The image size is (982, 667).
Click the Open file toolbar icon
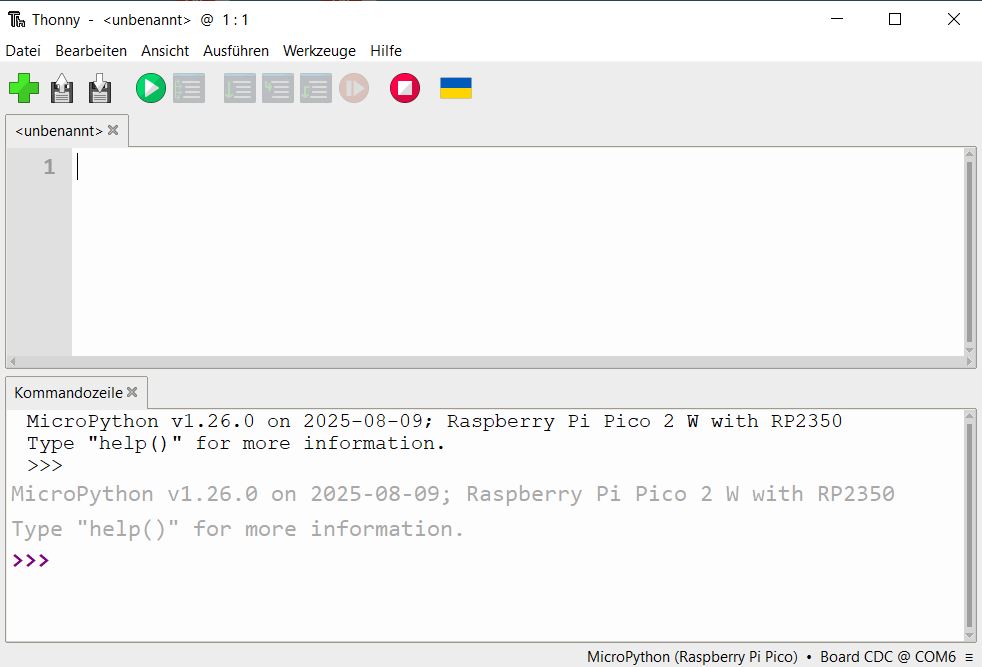62,89
